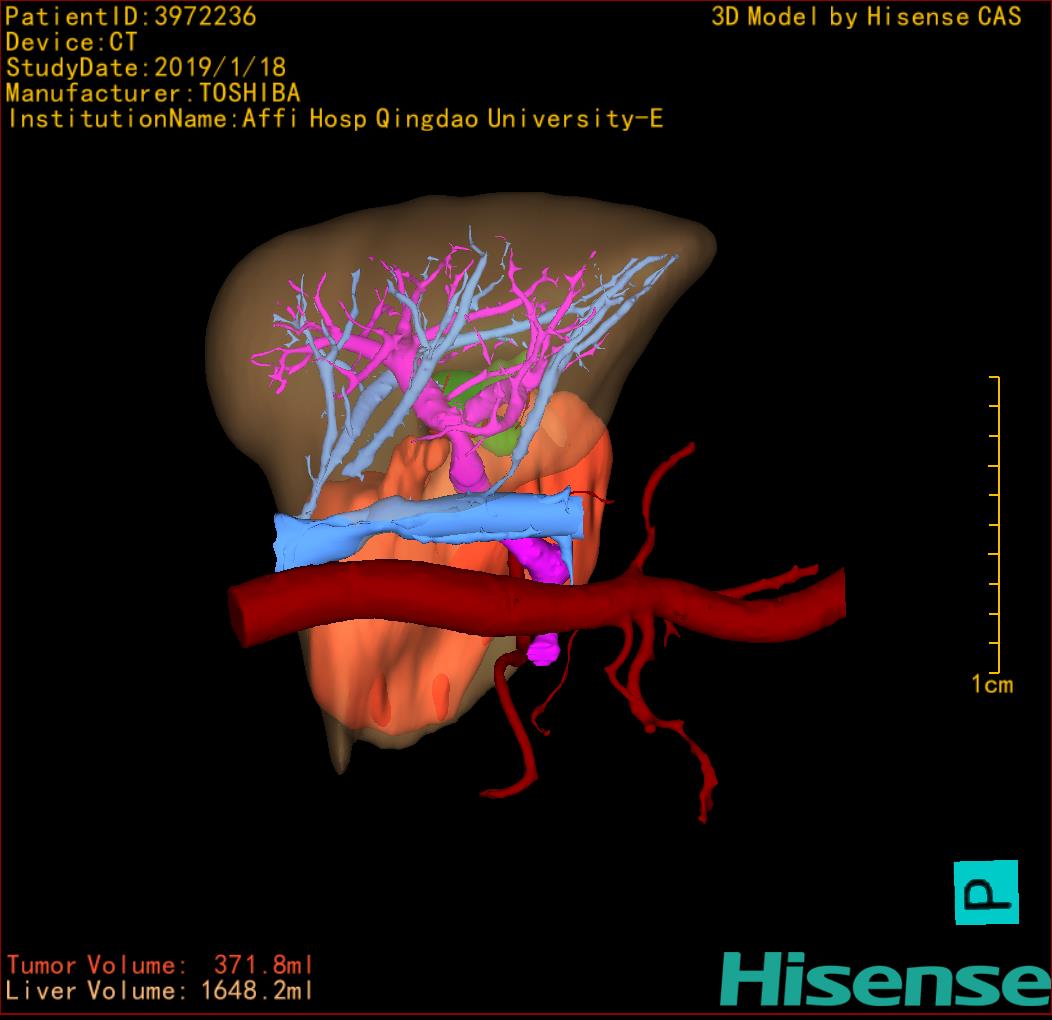This screenshot has height=1020, width=1052.
Task: Click the 'Tumor Volume: 371.8ml' readout
Action: click(160, 965)
